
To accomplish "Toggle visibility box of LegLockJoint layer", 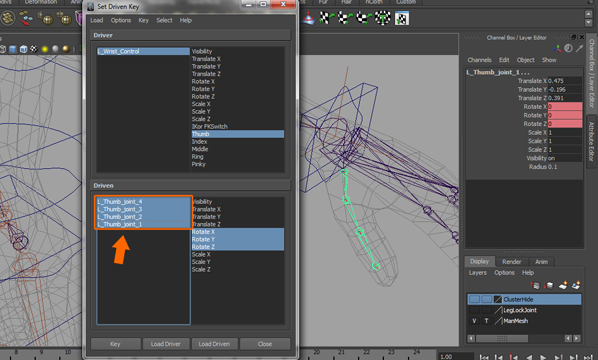I will tap(474, 310).
